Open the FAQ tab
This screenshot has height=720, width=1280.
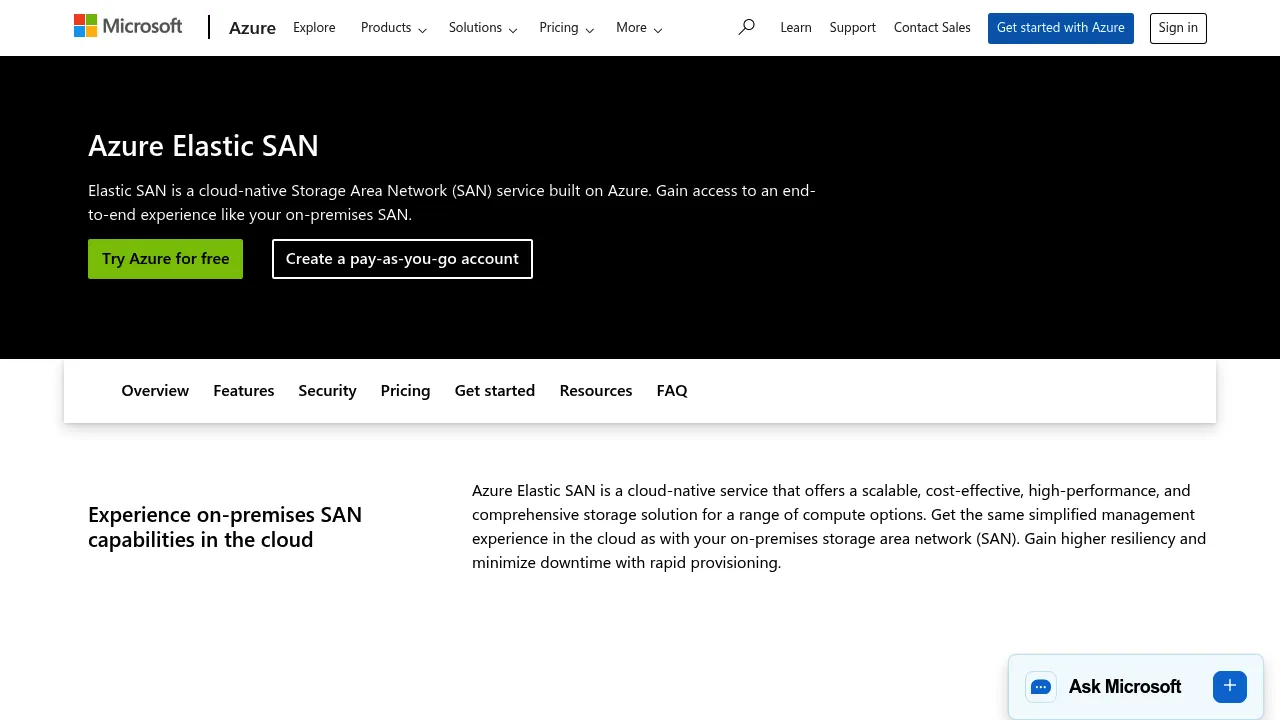[672, 391]
